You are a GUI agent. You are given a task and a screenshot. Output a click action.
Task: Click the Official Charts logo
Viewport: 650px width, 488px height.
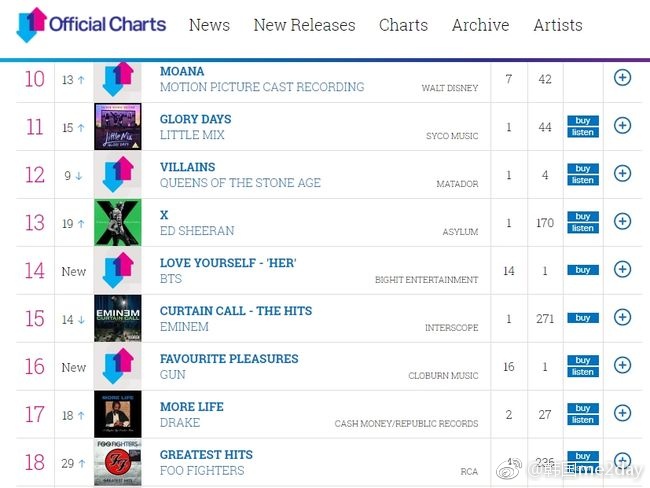point(91,25)
